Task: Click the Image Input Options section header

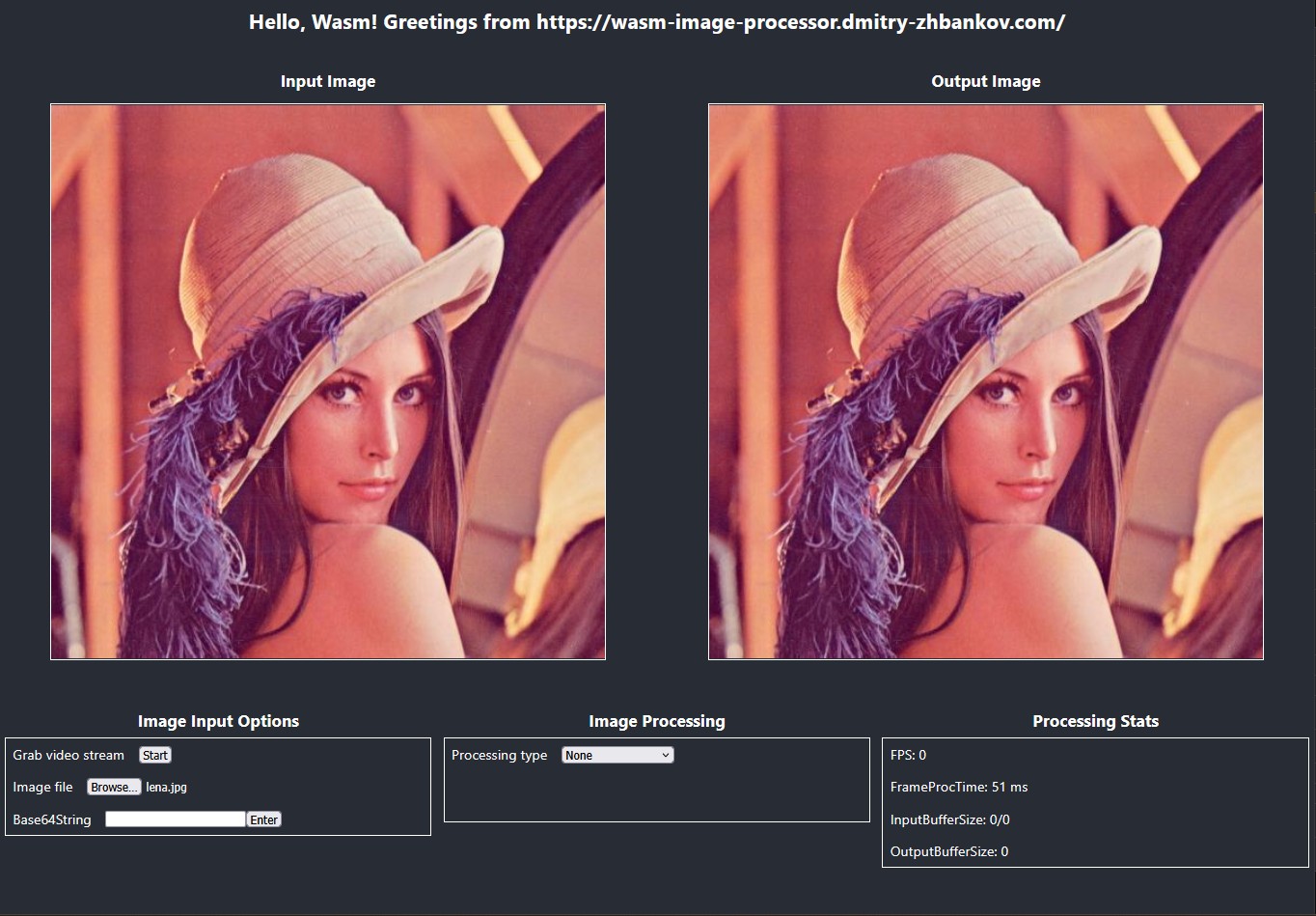Action: 218,721
